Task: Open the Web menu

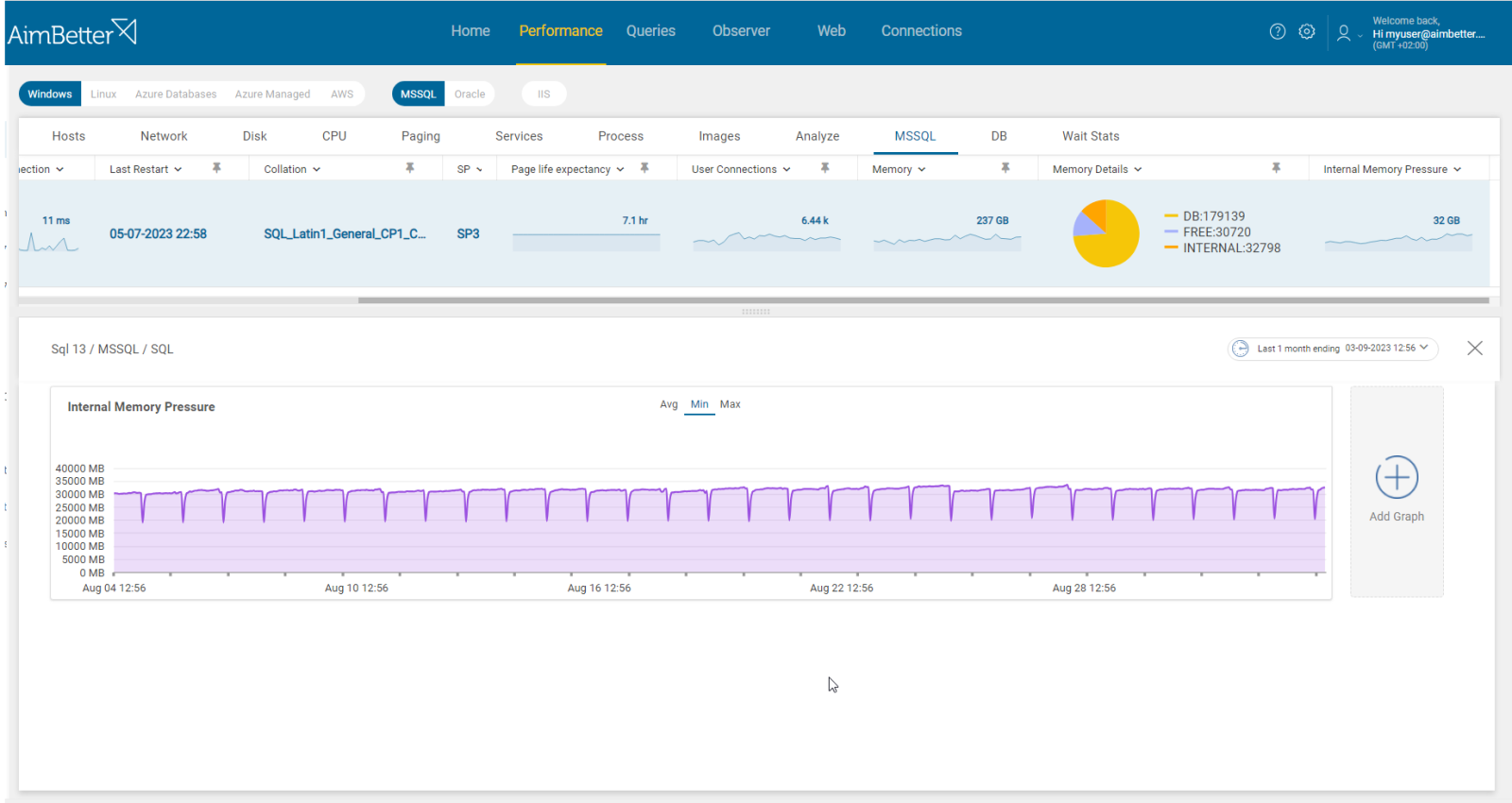Action: click(832, 31)
